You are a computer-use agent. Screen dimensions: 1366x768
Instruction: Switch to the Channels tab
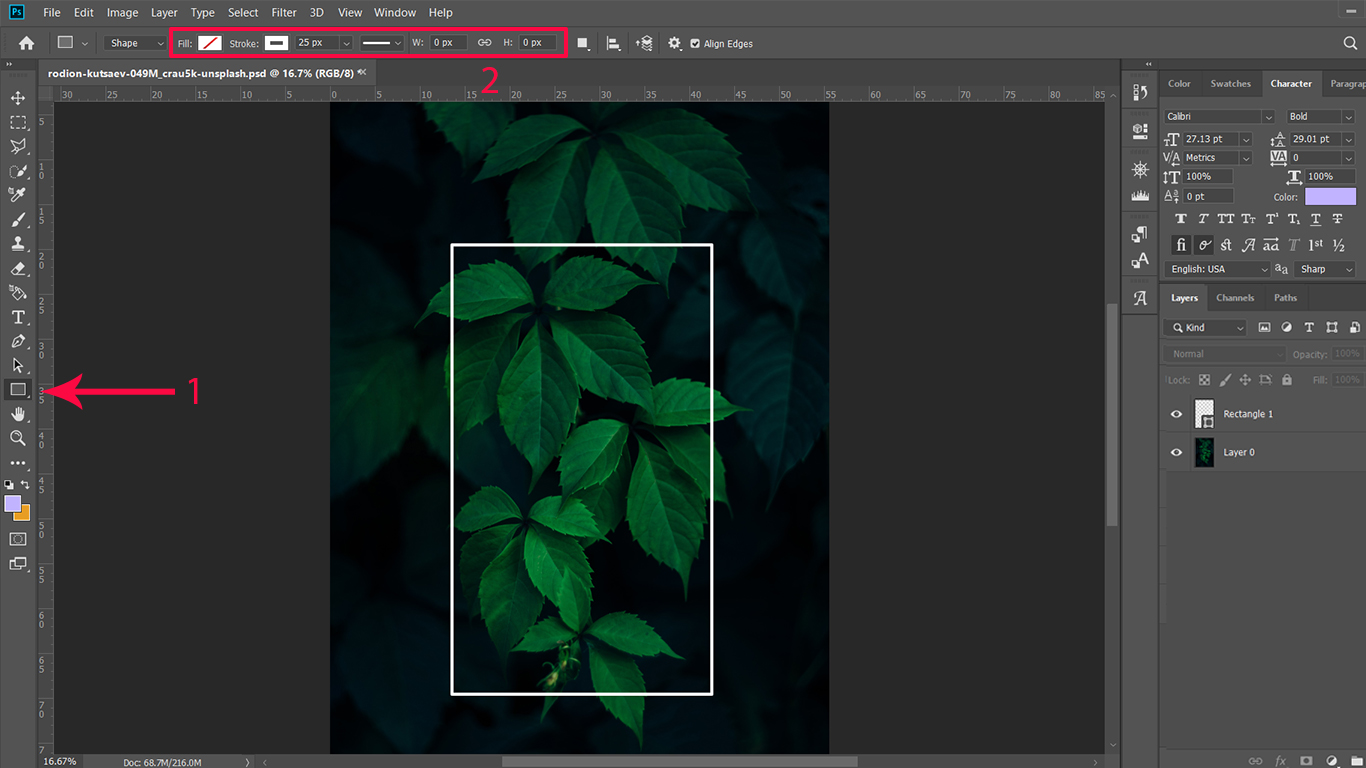[1235, 298]
